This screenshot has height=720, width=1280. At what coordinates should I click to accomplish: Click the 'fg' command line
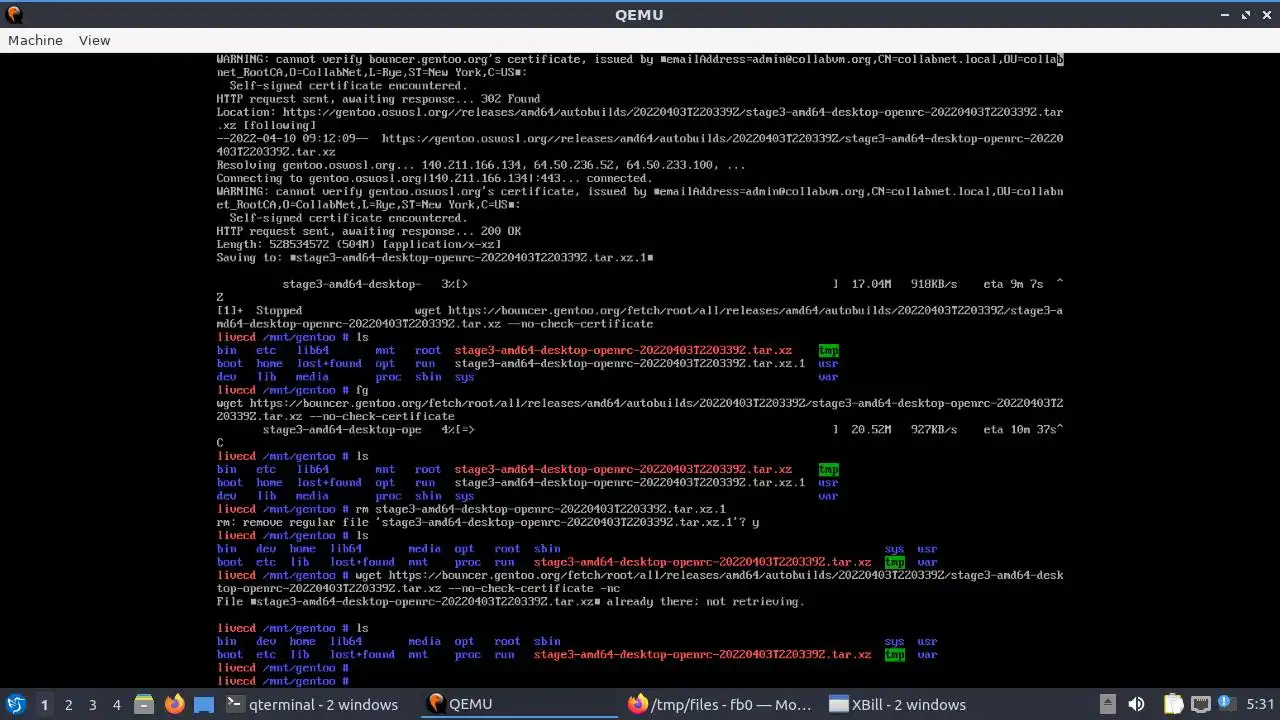292,390
